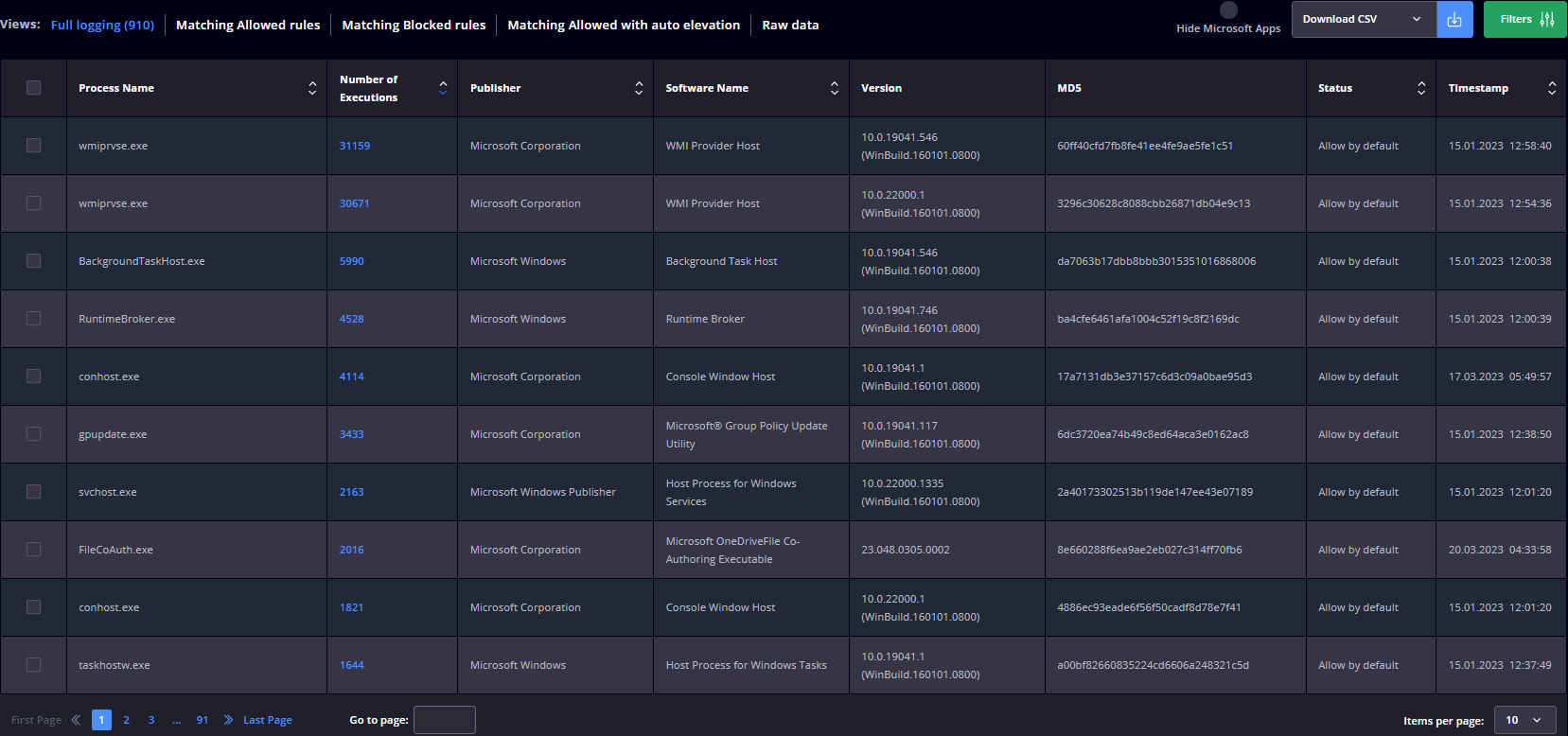Click the Go to page input field

click(x=444, y=720)
